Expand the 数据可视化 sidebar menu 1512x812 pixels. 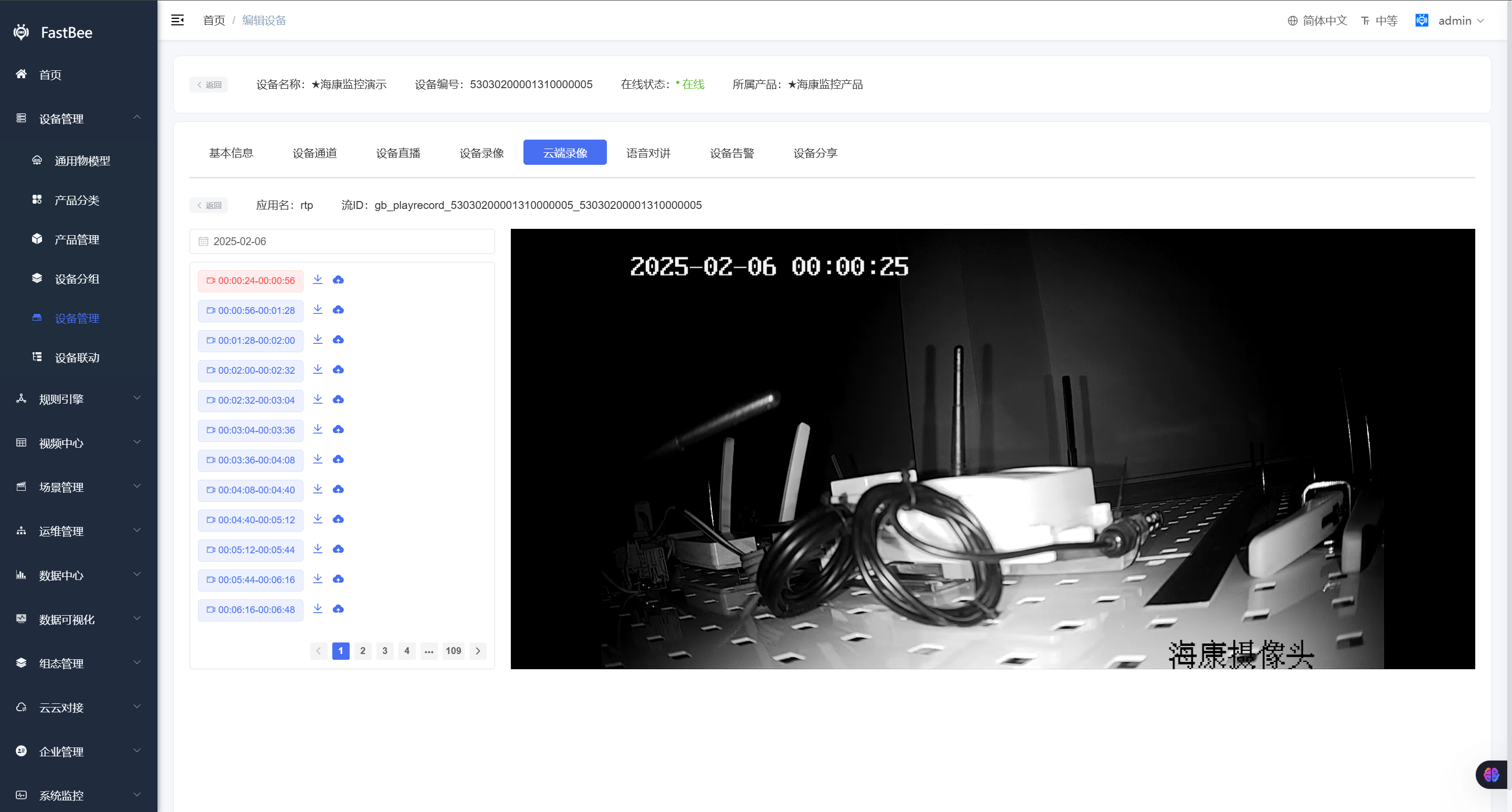(79, 619)
